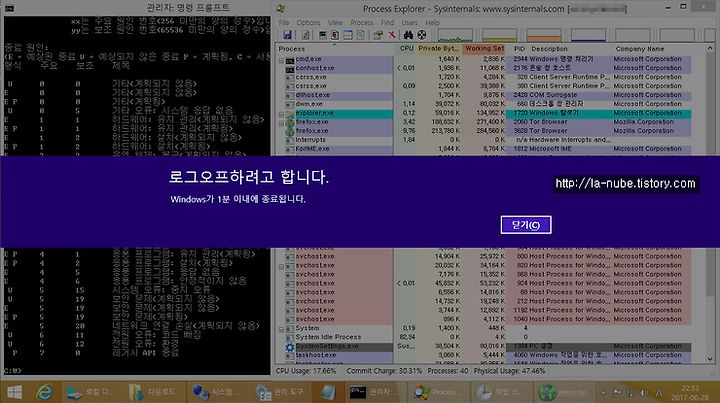Screen dimensions: 720x403
Task: Click Refresh Now icon in Process Explorer toolbar
Action: 305,35
